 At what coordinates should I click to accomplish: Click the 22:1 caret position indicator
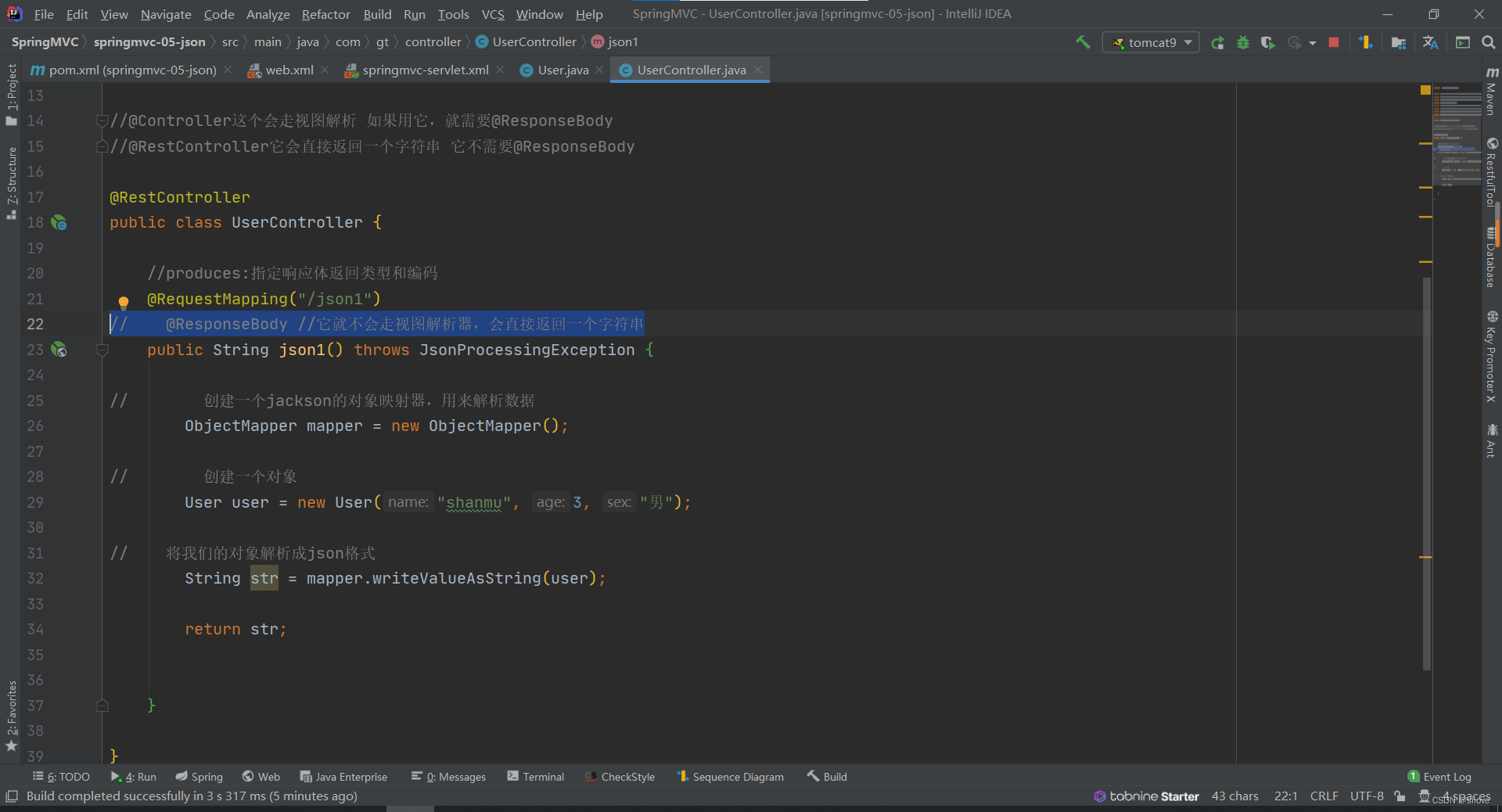click(1285, 796)
